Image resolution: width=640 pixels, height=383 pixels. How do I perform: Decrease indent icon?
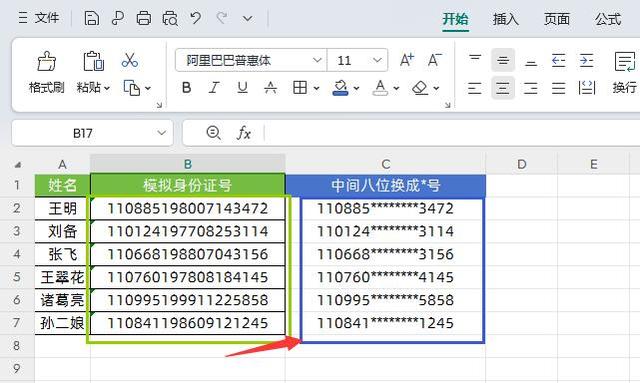(558, 60)
